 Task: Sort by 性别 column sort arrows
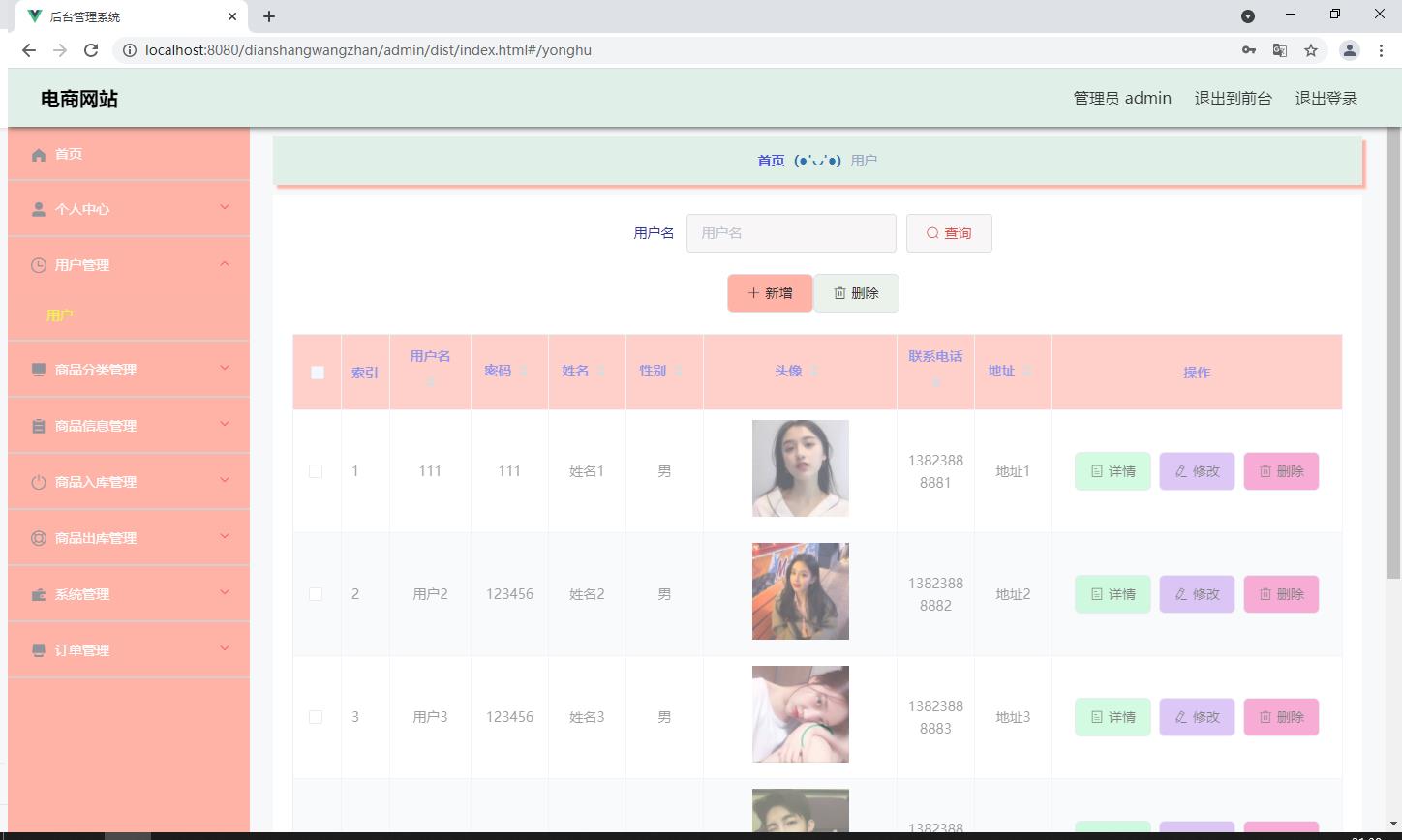click(x=679, y=372)
